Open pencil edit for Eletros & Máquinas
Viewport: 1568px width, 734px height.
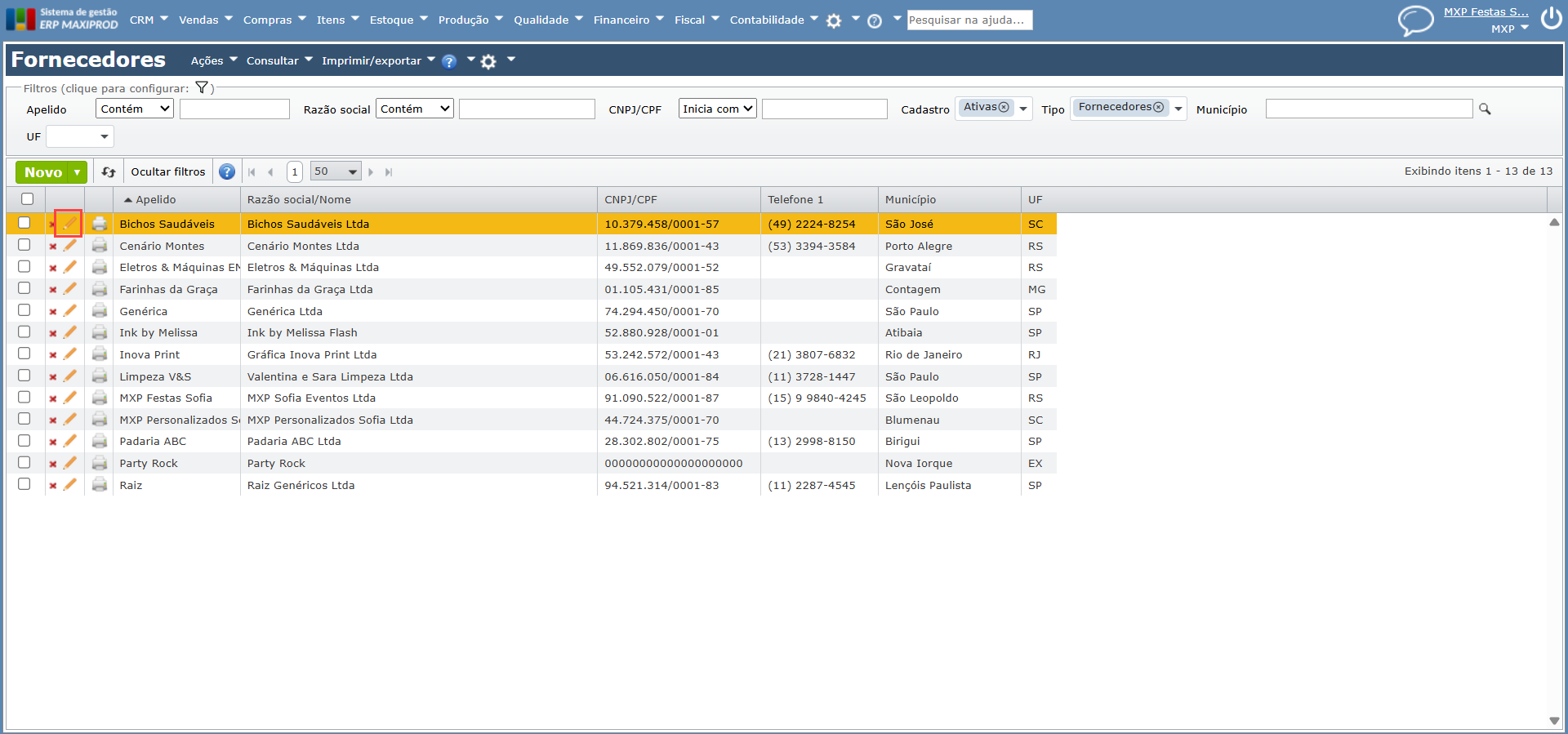[x=70, y=267]
